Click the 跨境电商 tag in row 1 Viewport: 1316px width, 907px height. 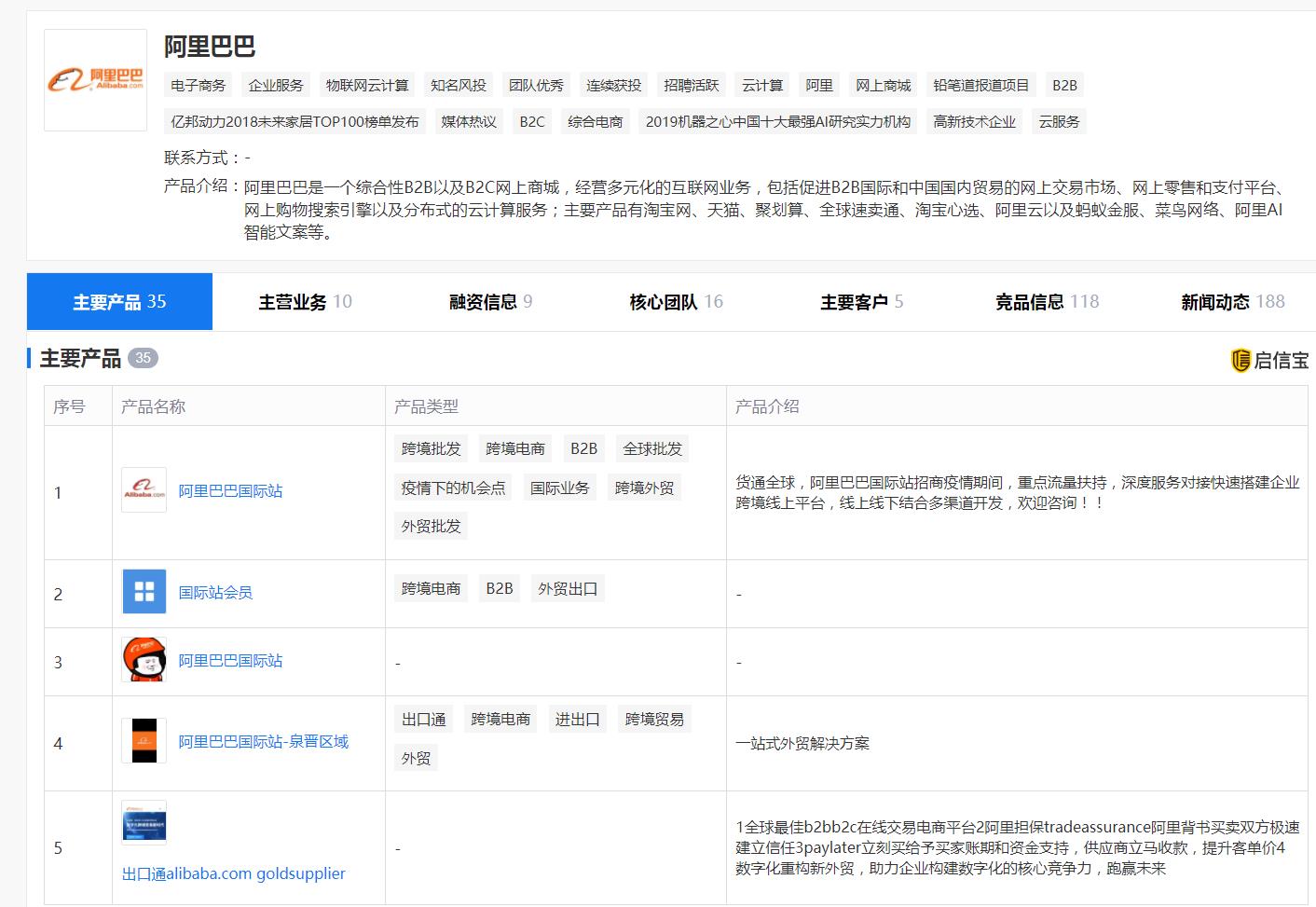tap(515, 447)
